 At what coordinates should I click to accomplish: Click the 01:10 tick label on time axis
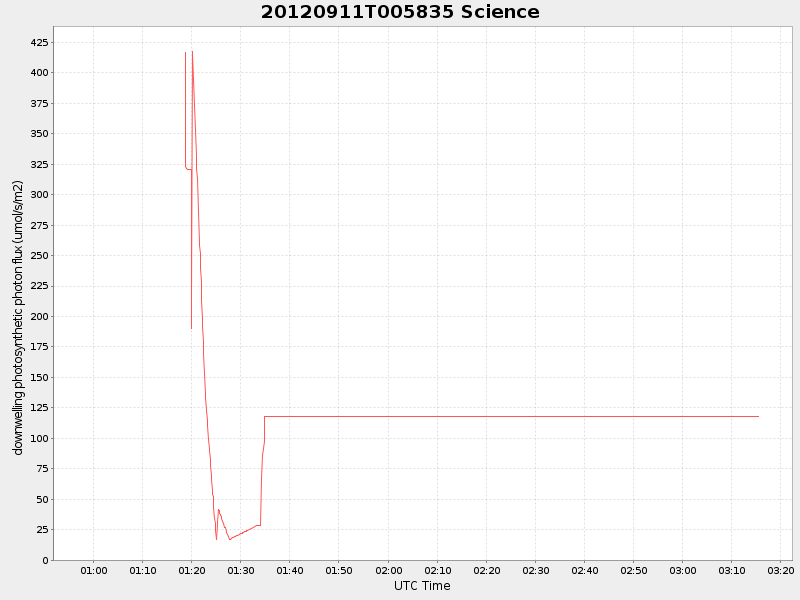click(x=143, y=570)
